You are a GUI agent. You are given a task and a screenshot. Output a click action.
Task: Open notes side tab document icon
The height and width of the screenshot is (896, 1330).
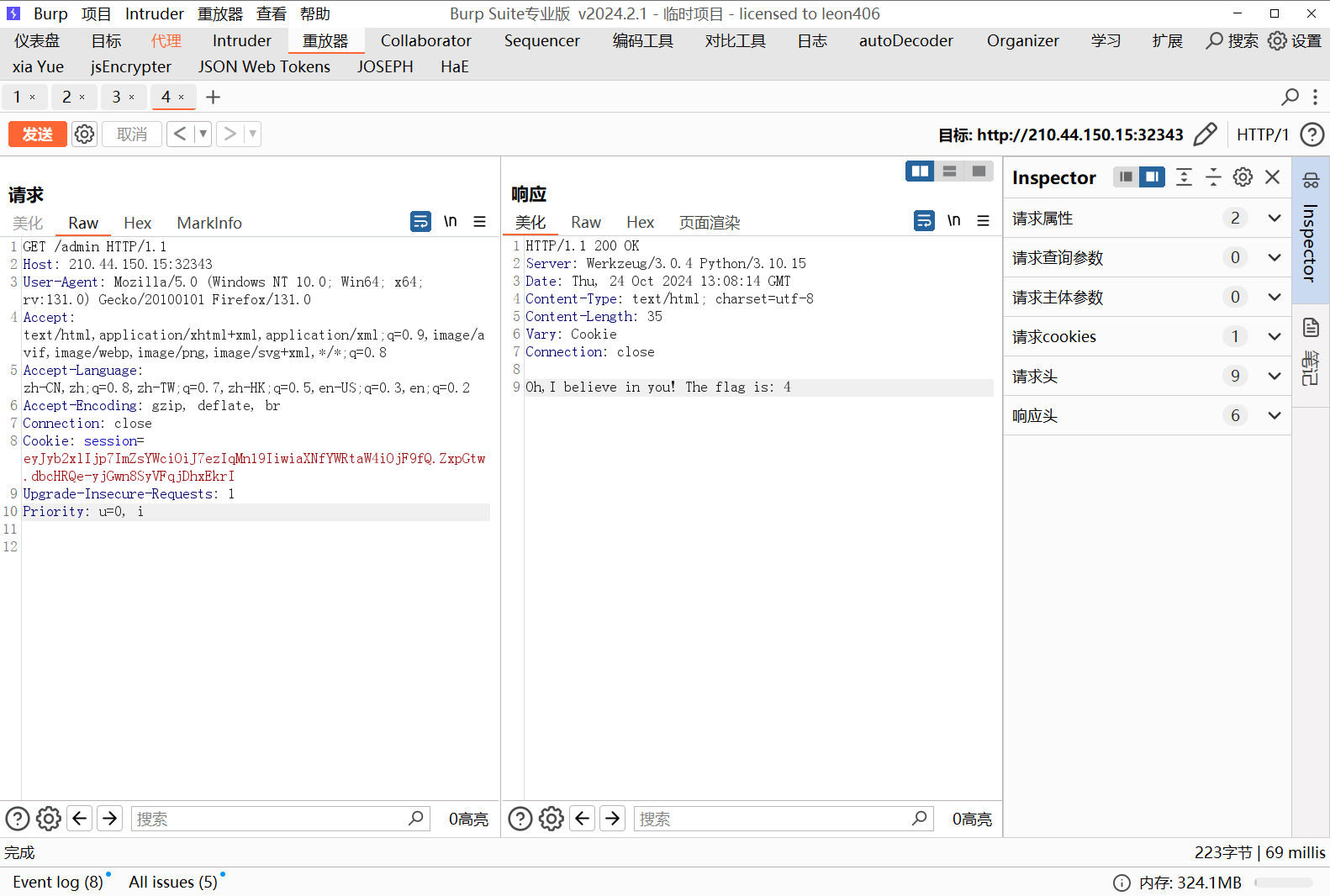click(1311, 328)
